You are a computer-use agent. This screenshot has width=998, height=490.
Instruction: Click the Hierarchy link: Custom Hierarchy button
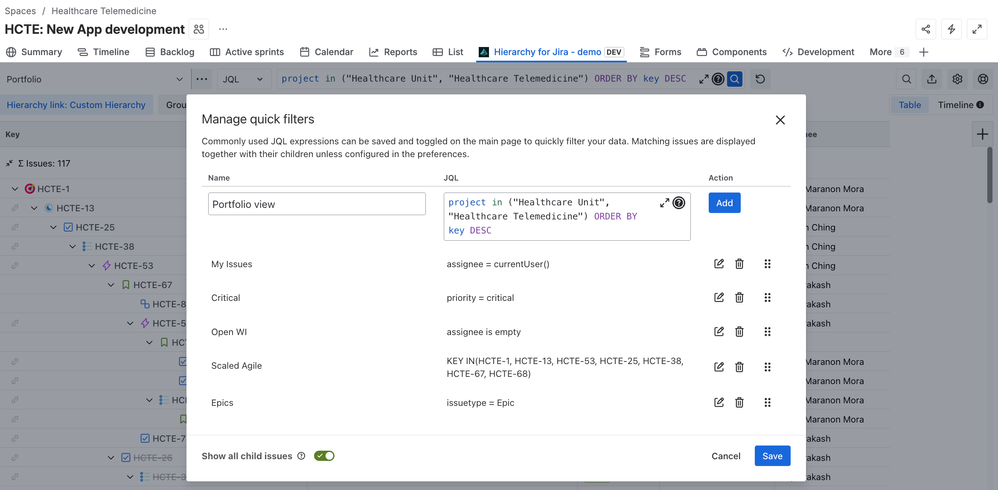tap(76, 105)
